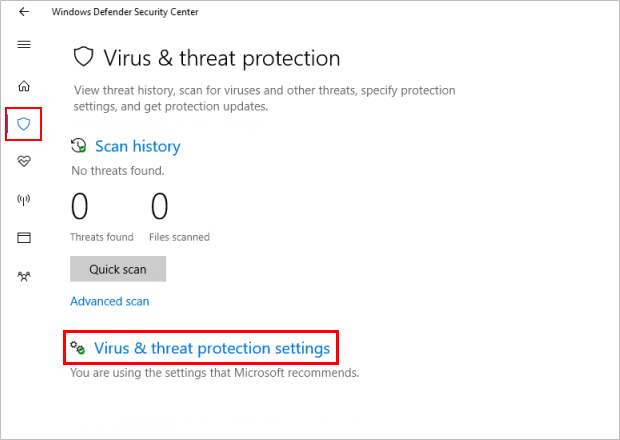Select the Virus & threat protection shield in sidebar
Image resolution: width=620 pixels, height=440 pixels.
point(24,124)
